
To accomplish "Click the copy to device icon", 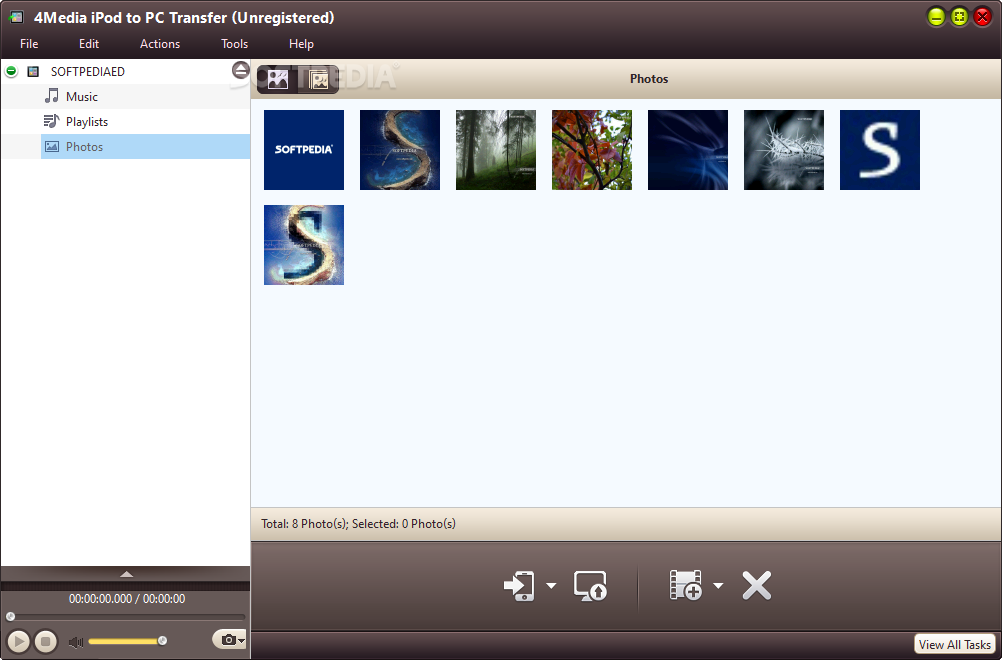I will (519, 585).
